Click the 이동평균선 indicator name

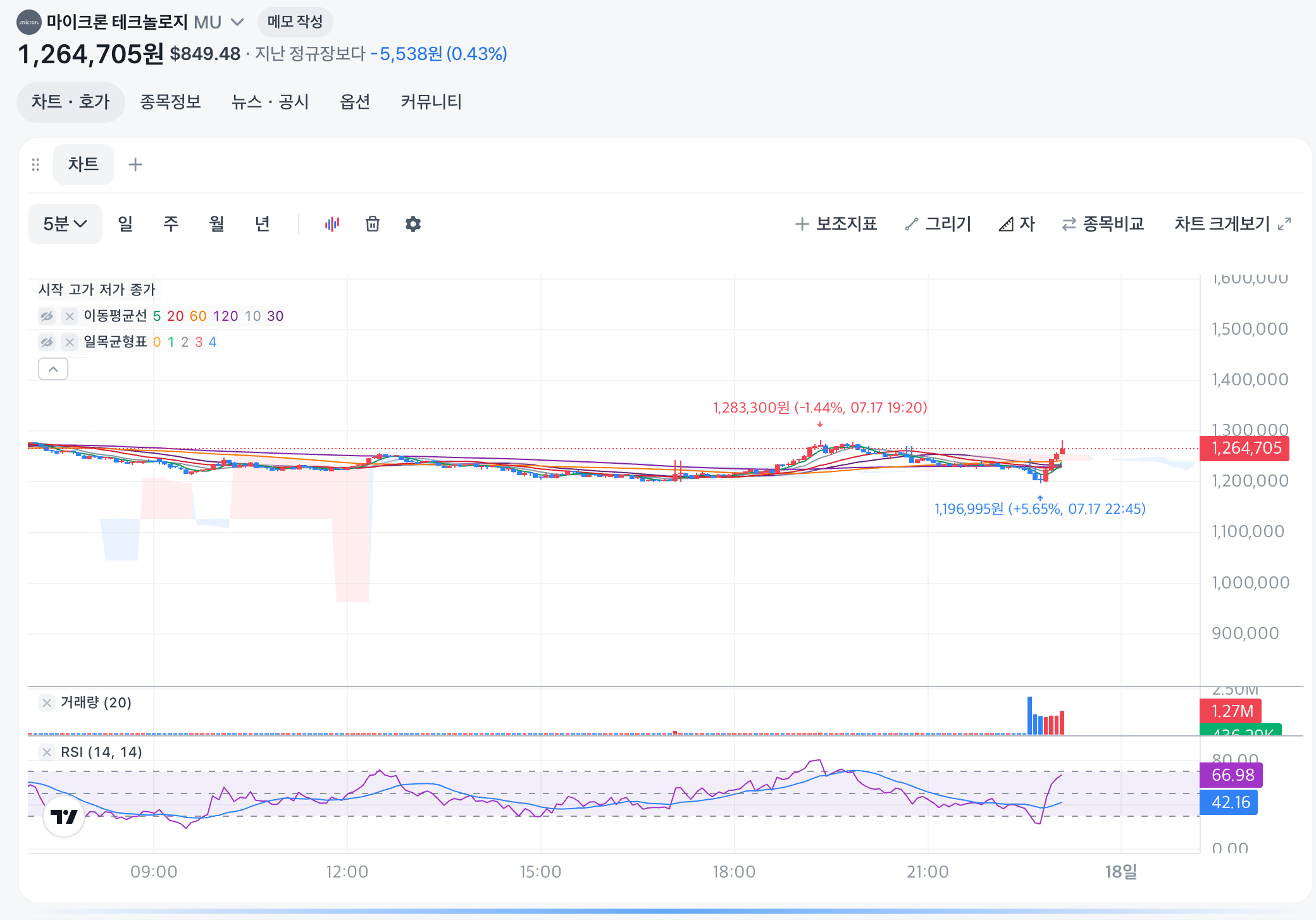click(x=115, y=316)
